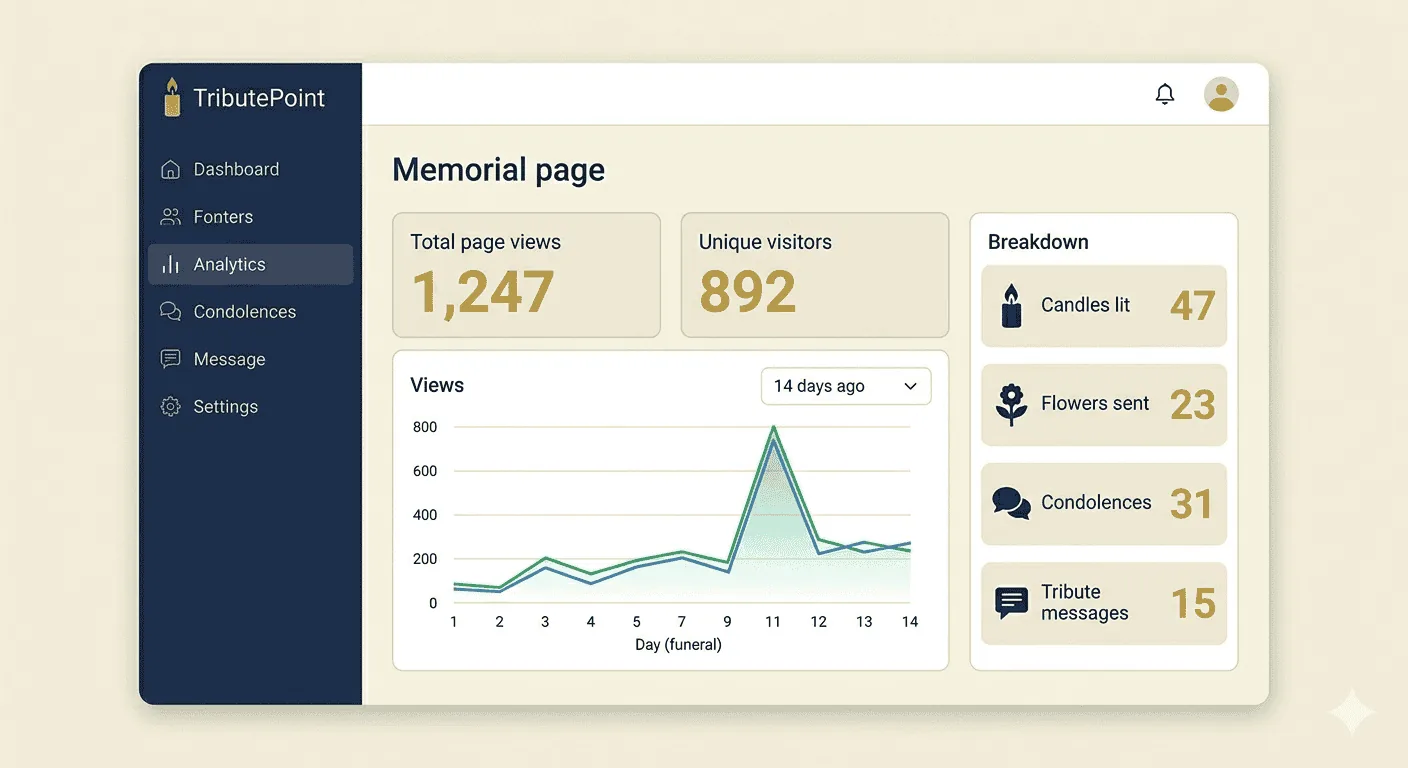Click the TributePoint candle logo

[x=171, y=97]
